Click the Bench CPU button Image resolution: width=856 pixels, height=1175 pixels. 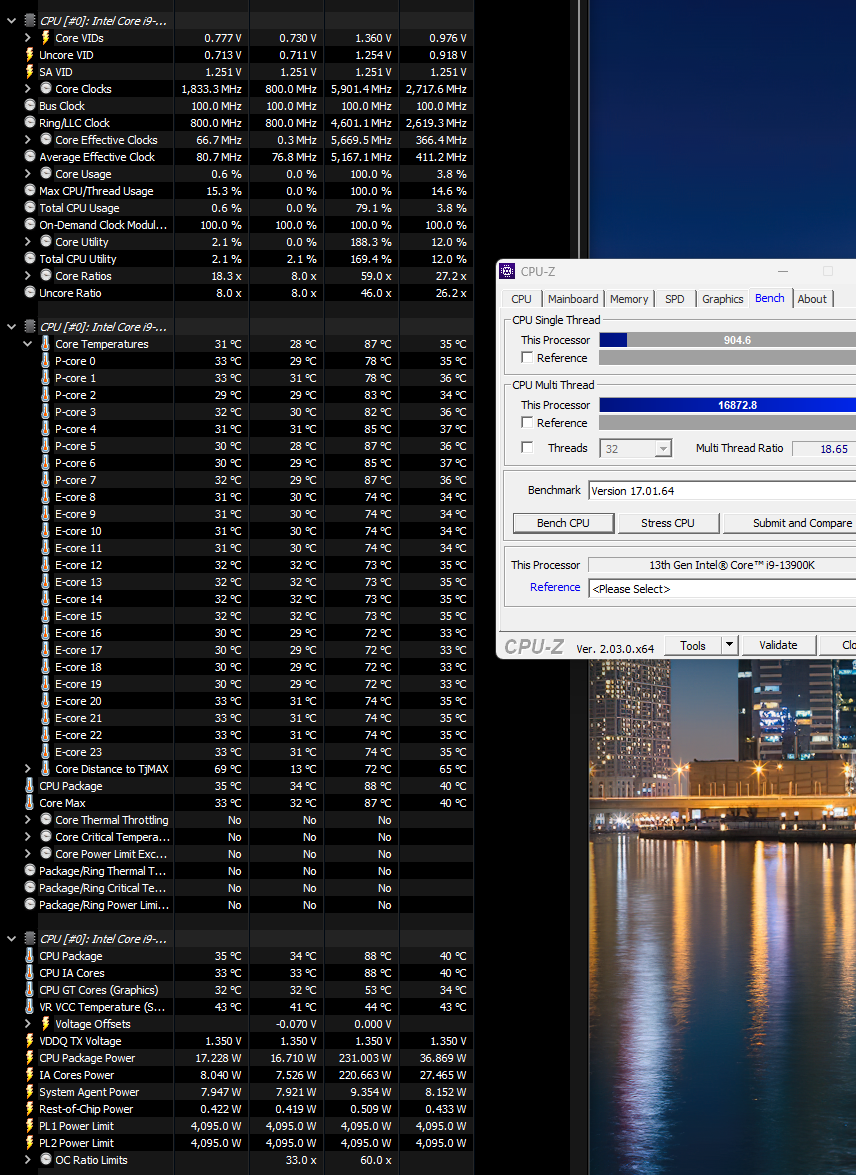tap(563, 523)
